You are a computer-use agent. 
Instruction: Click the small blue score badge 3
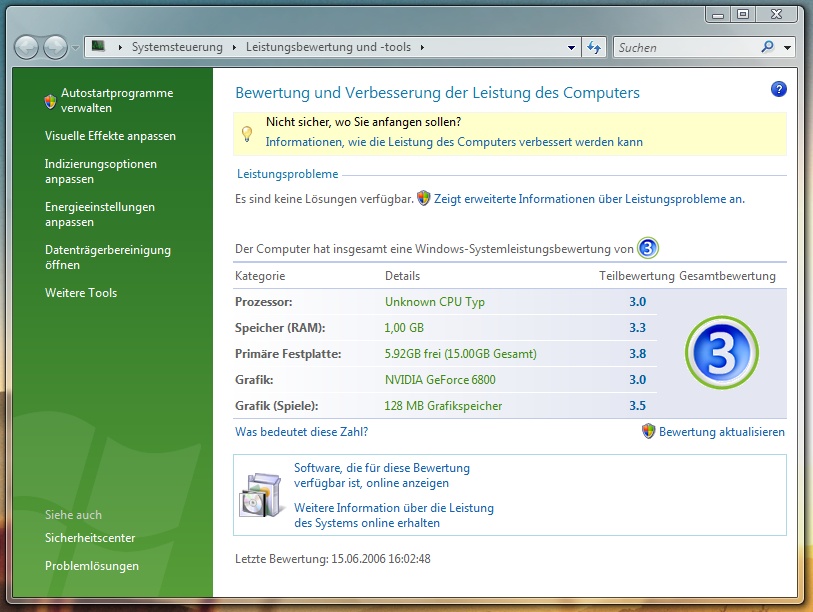point(648,248)
